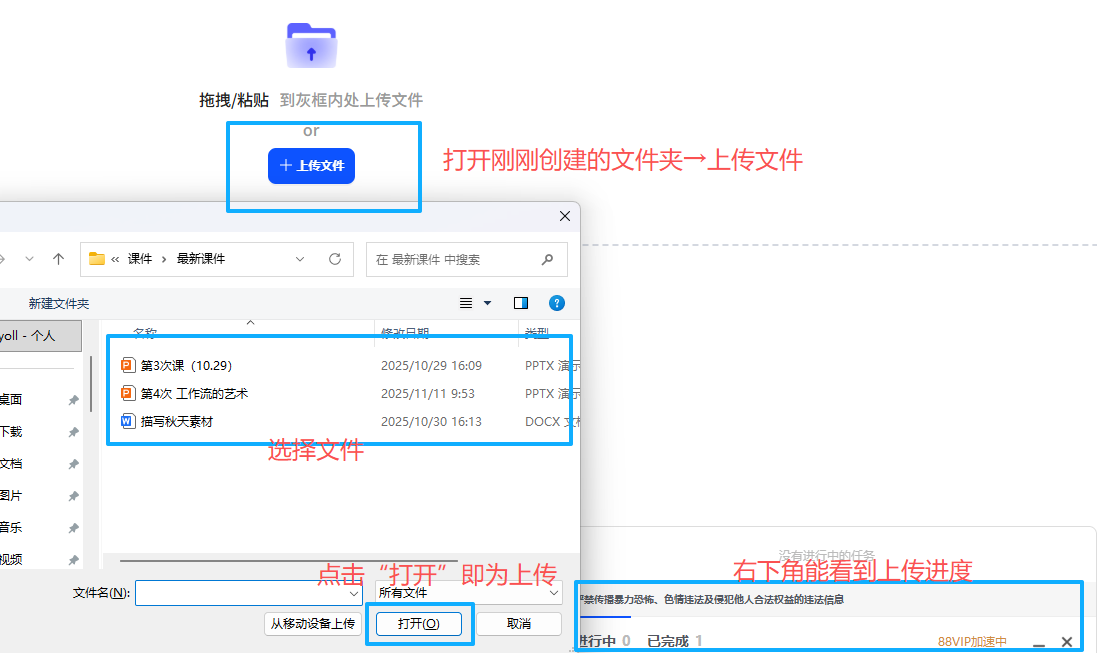Select 课件 in the address breadcrumb
1097x653 pixels.
coord(140,259)
